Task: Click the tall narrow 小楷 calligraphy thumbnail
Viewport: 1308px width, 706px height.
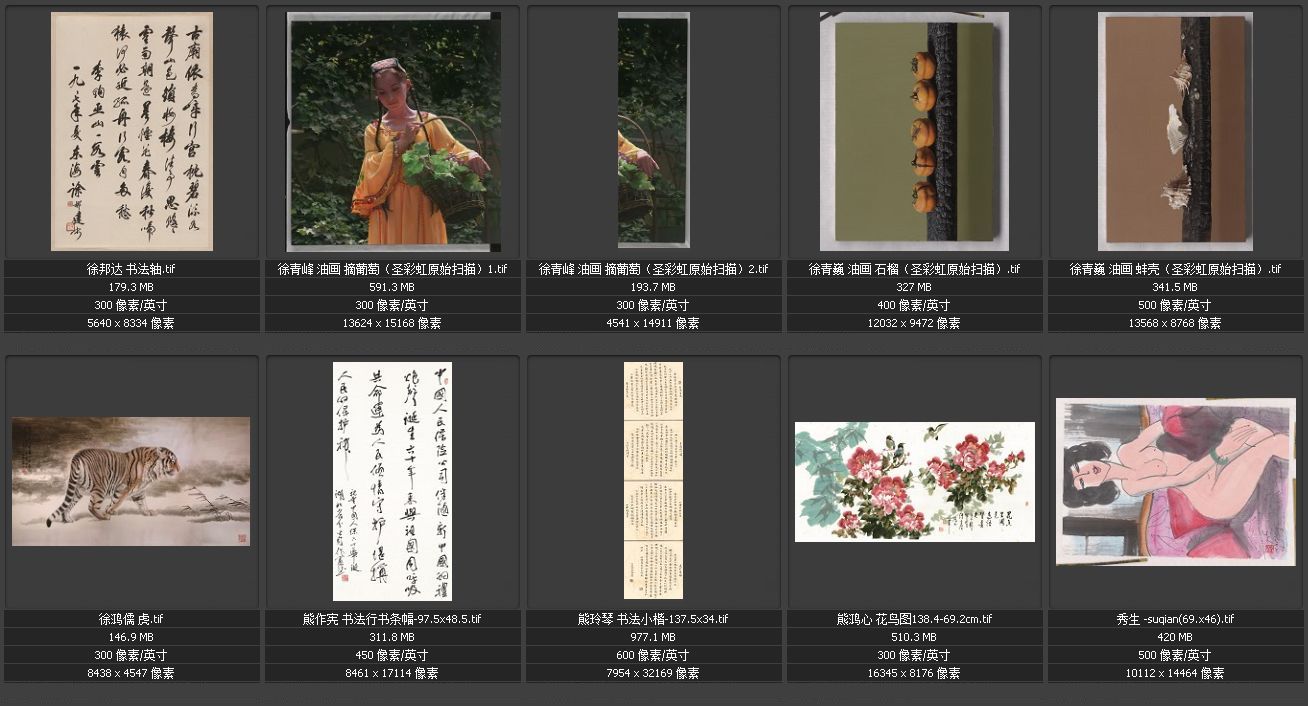Action: tap(653, 481)
